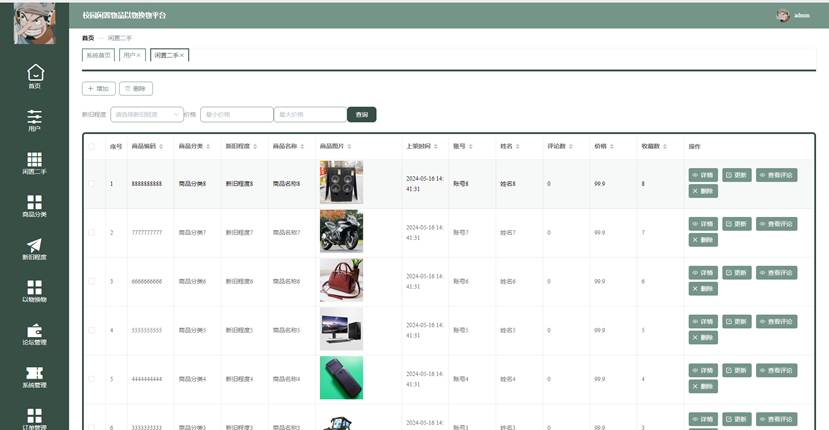Image resolution: width=829 pixels, height=430 pixels.
Task: Click 详情 for the 账号7 row
Action: click(x=703, y=224)
